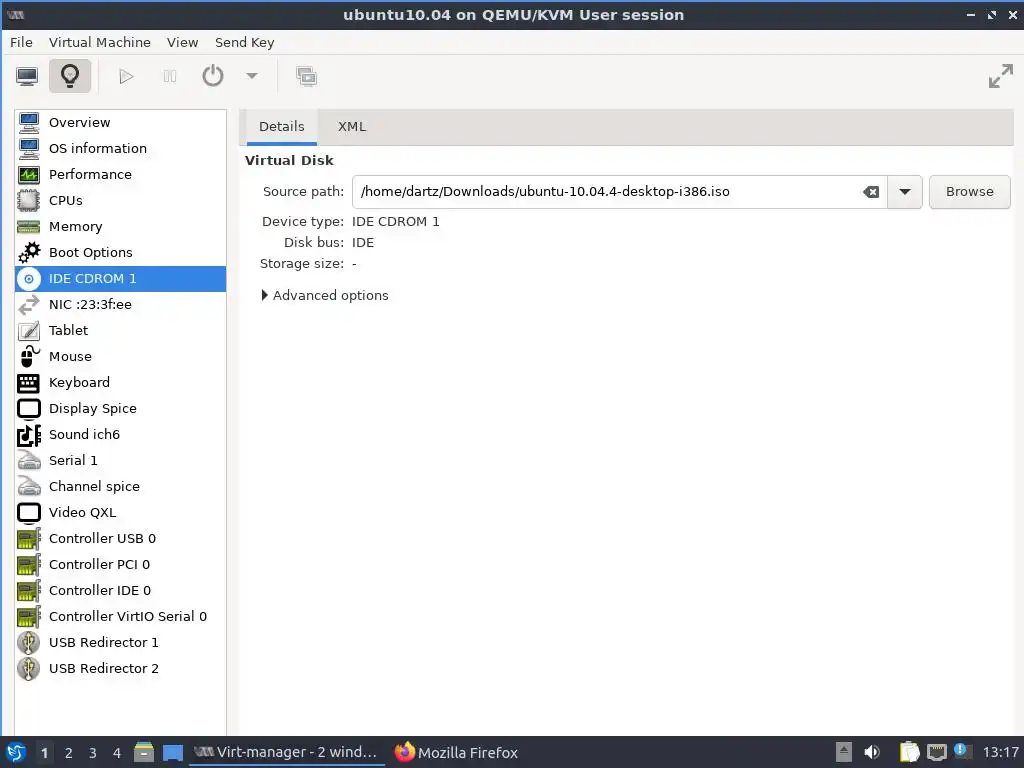Clear the source path with backspace icon
The width and height of the screenshot is (1024, 768).
click(871, 192)
